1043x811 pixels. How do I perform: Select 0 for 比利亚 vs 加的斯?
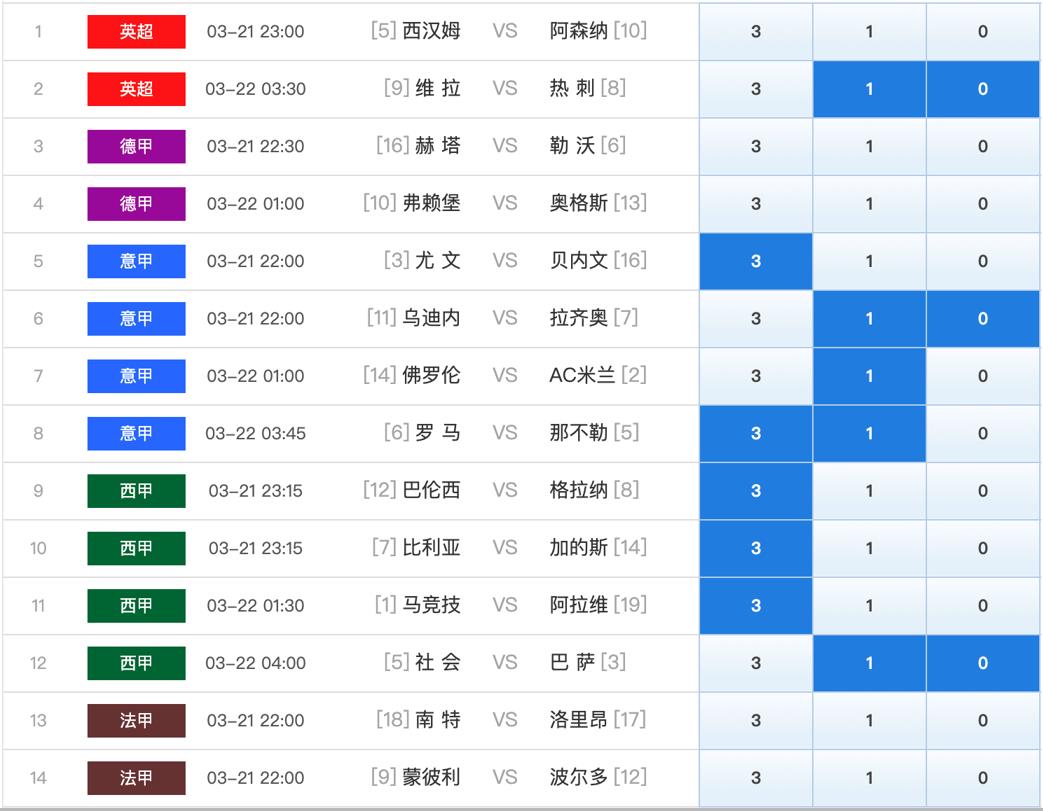tap(982, 548)
